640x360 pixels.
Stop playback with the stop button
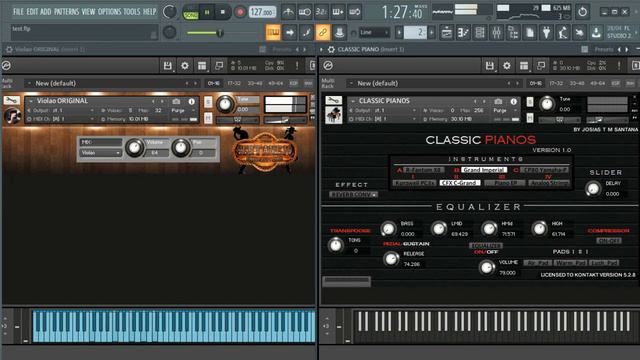click(x=222, y=12)
